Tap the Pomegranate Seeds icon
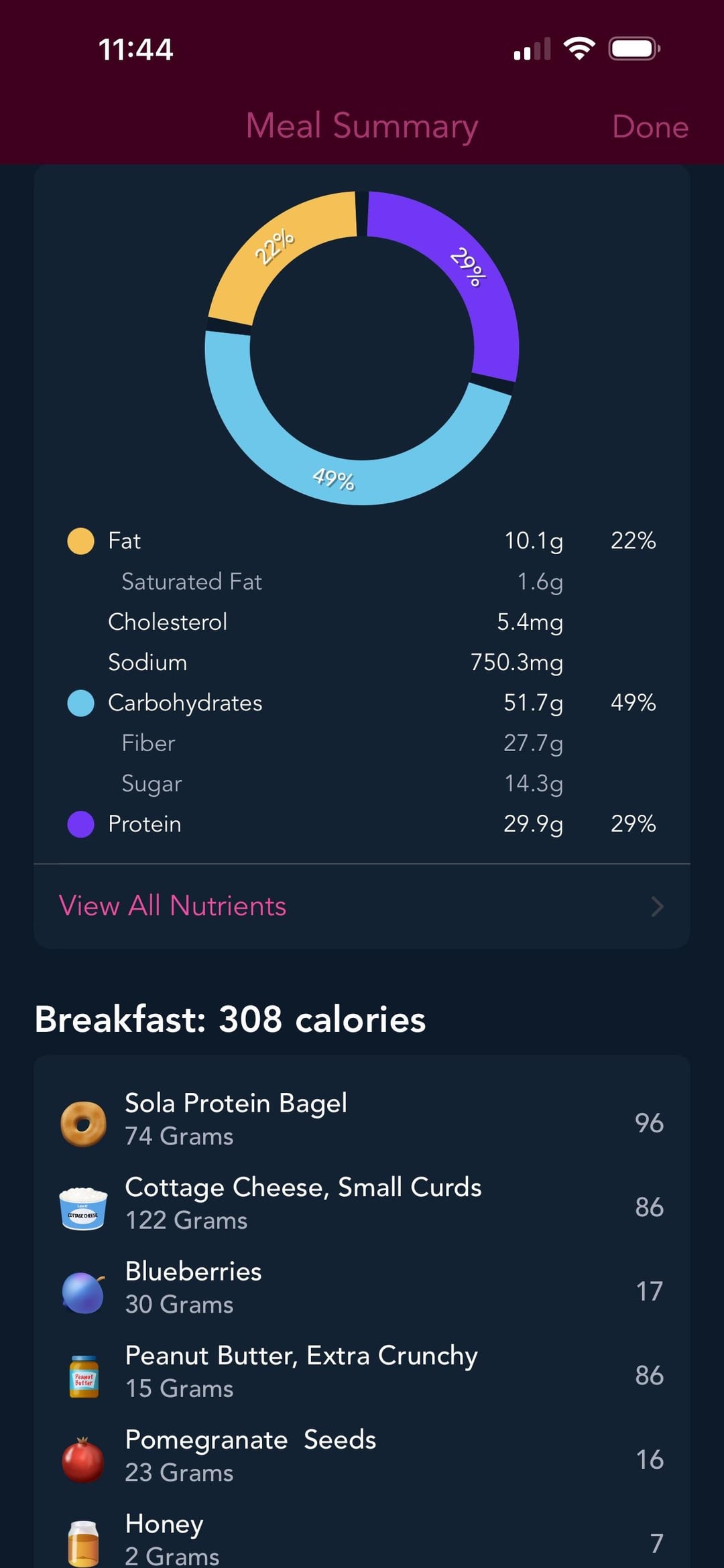The image size is (724, 1568). point(83,1460)
